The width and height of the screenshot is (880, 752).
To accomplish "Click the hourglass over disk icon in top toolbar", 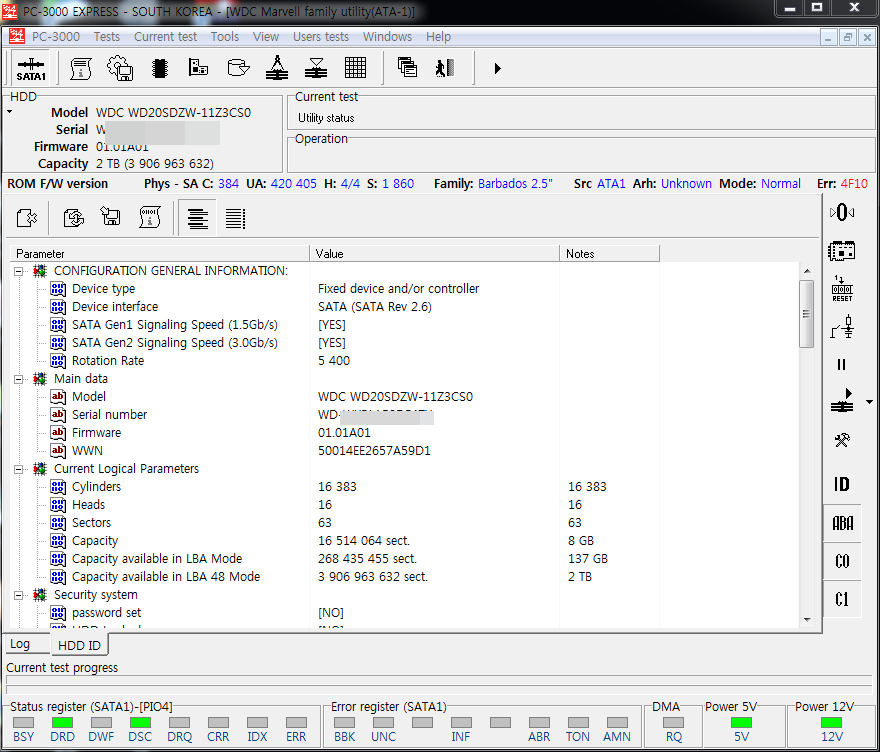I will click(316, 68).
